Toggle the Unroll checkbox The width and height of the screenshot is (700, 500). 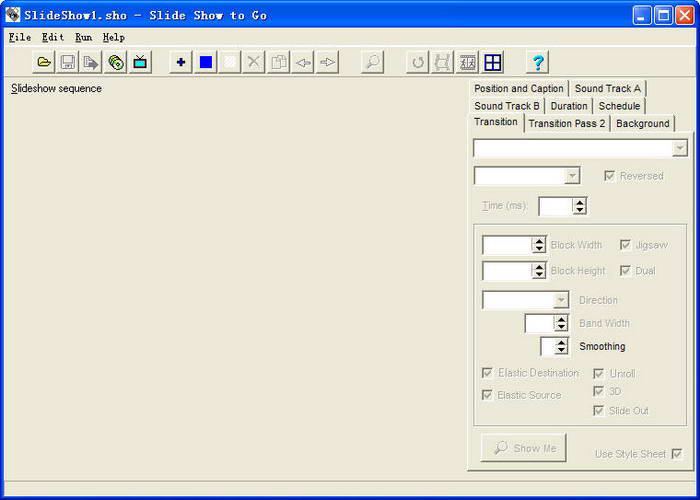click(x=598, y=373)
